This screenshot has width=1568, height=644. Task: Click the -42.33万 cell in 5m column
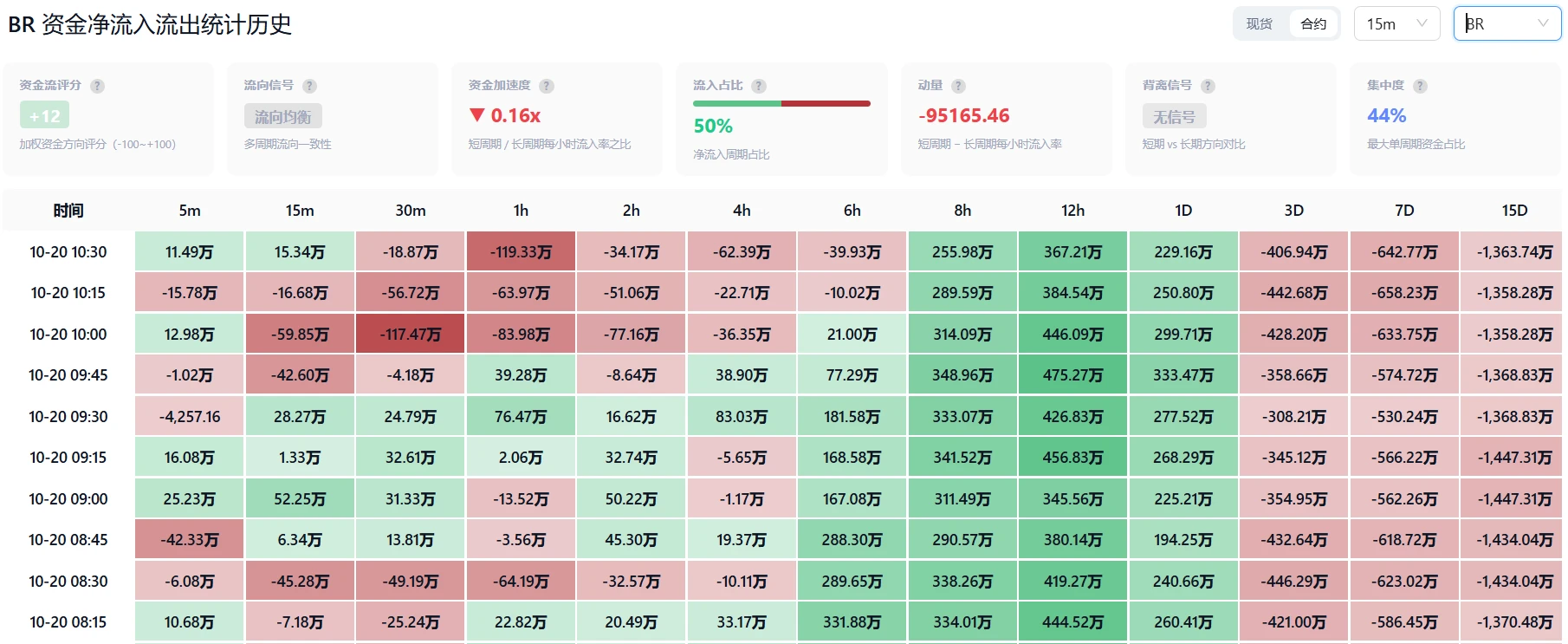tap(190, 540)
